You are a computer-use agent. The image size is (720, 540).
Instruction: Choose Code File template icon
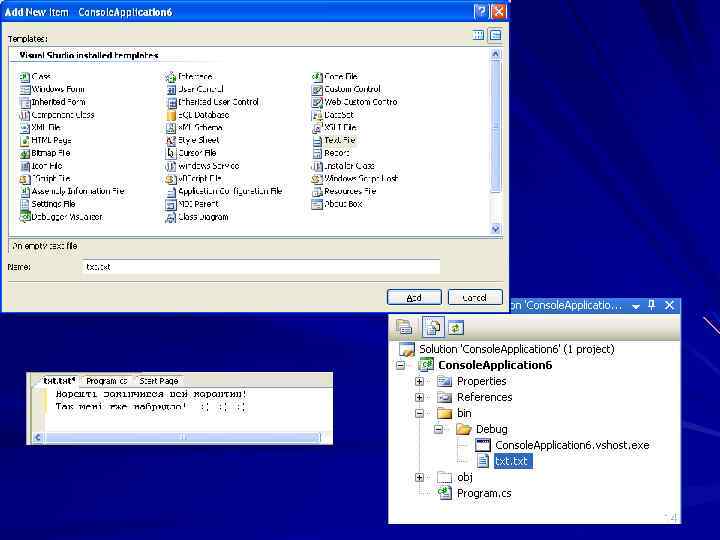pos(317,77)
